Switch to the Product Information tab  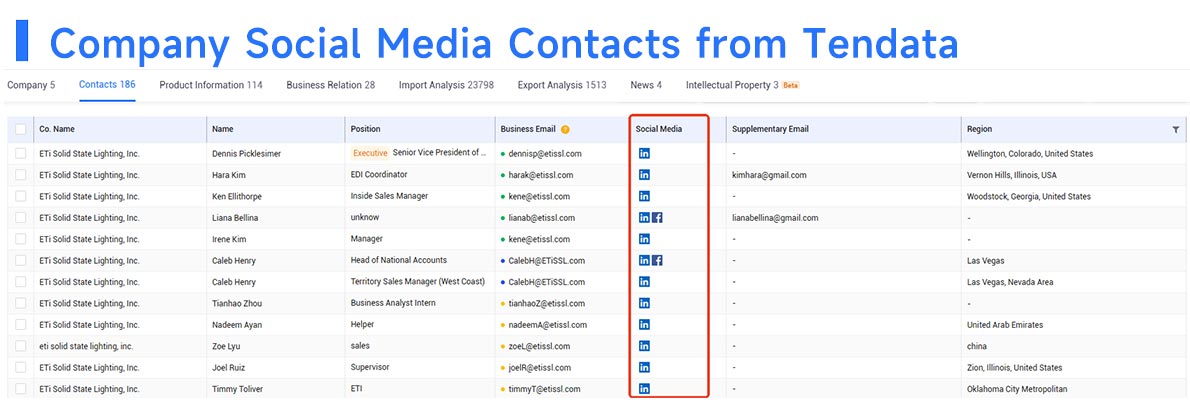tap(210, 85)
